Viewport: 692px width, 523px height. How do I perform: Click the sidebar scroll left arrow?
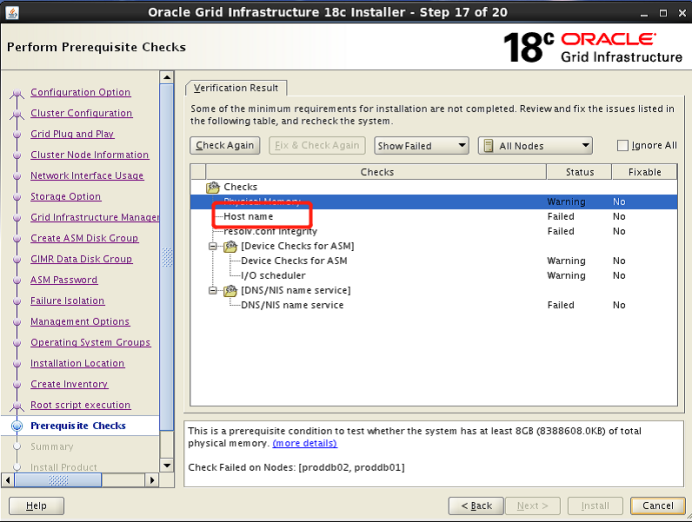8,480
